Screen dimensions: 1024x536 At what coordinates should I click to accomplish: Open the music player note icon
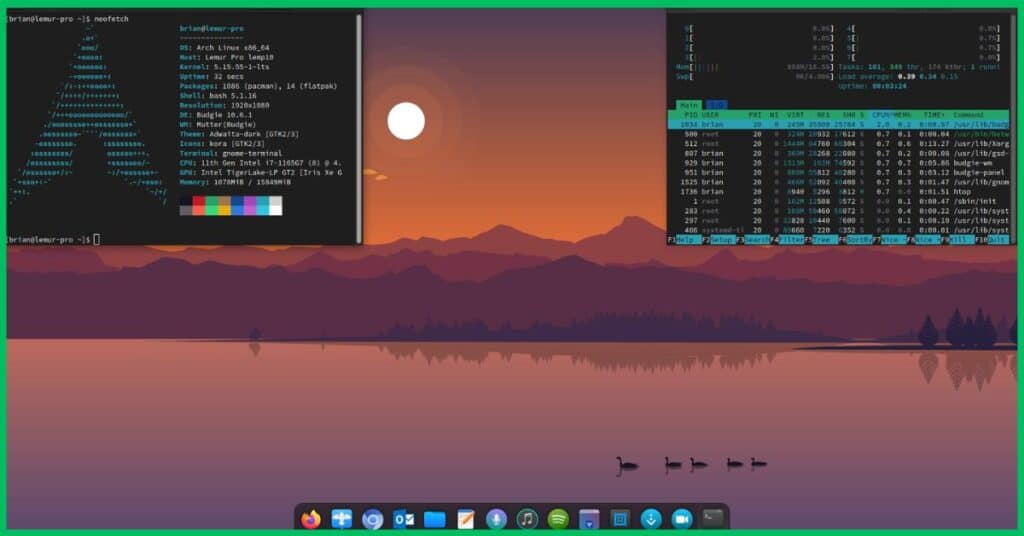pyautogui.click(x=527, y=520)
